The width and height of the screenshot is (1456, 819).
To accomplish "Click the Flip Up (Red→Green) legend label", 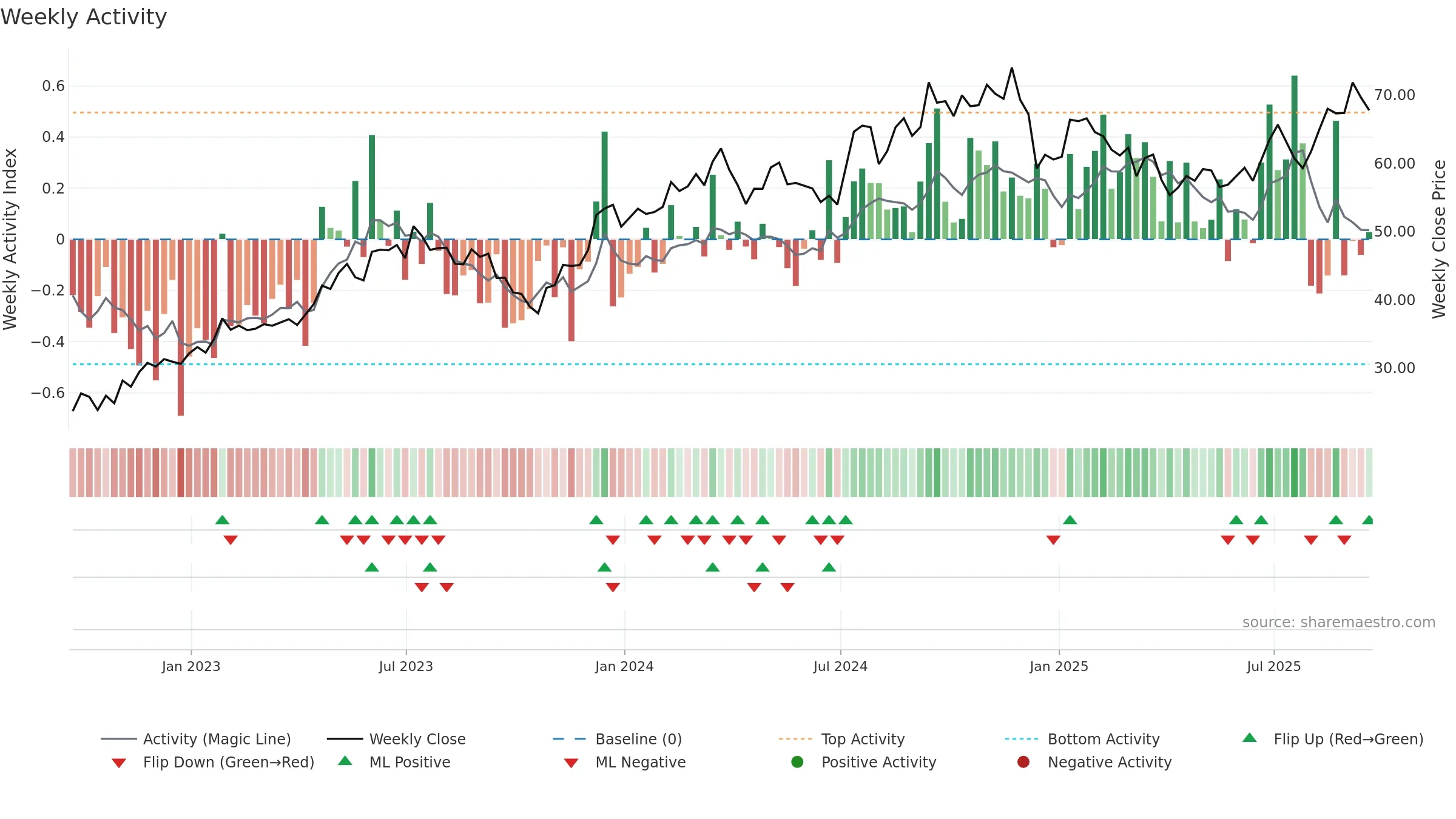I will [1349, 739].
